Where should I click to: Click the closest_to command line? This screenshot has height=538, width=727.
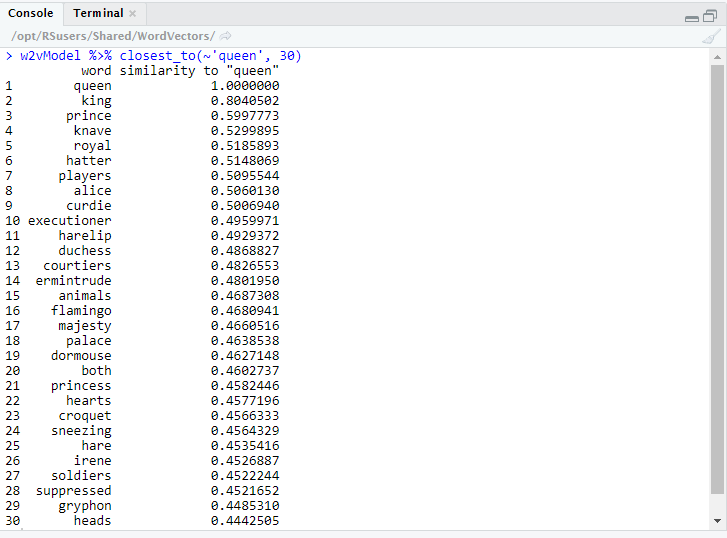160,56
